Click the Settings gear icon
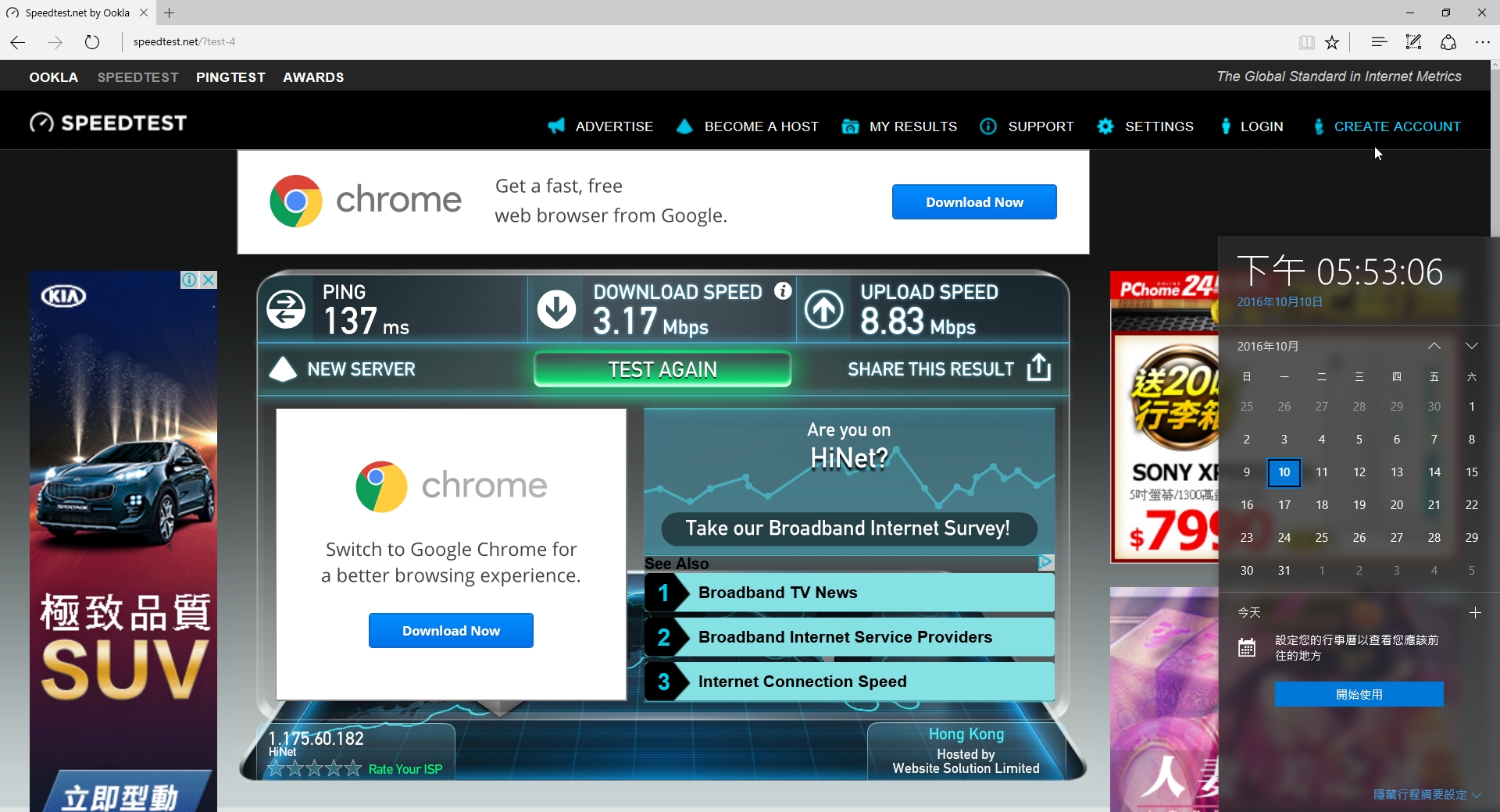1500x812 pixels. [1105, 126]
